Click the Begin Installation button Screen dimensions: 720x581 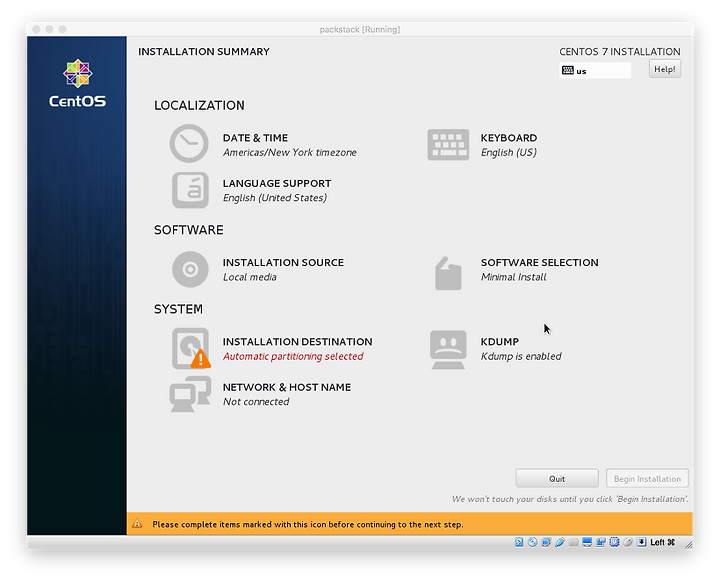click(x=647, y=479)
